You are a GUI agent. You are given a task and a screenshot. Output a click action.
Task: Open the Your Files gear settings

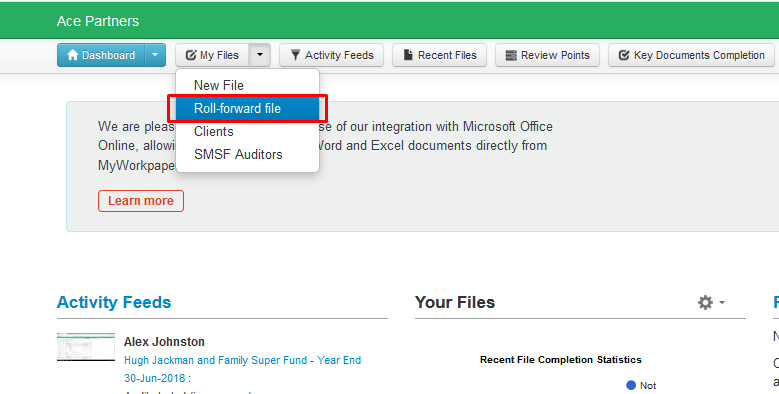tap(705, 302)
